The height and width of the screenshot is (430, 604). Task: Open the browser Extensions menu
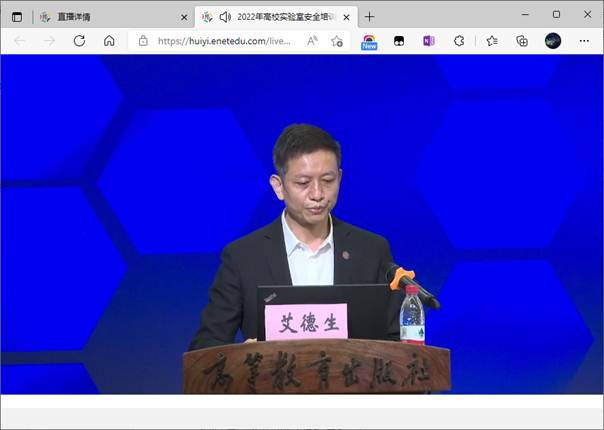(x=459, y=41)
